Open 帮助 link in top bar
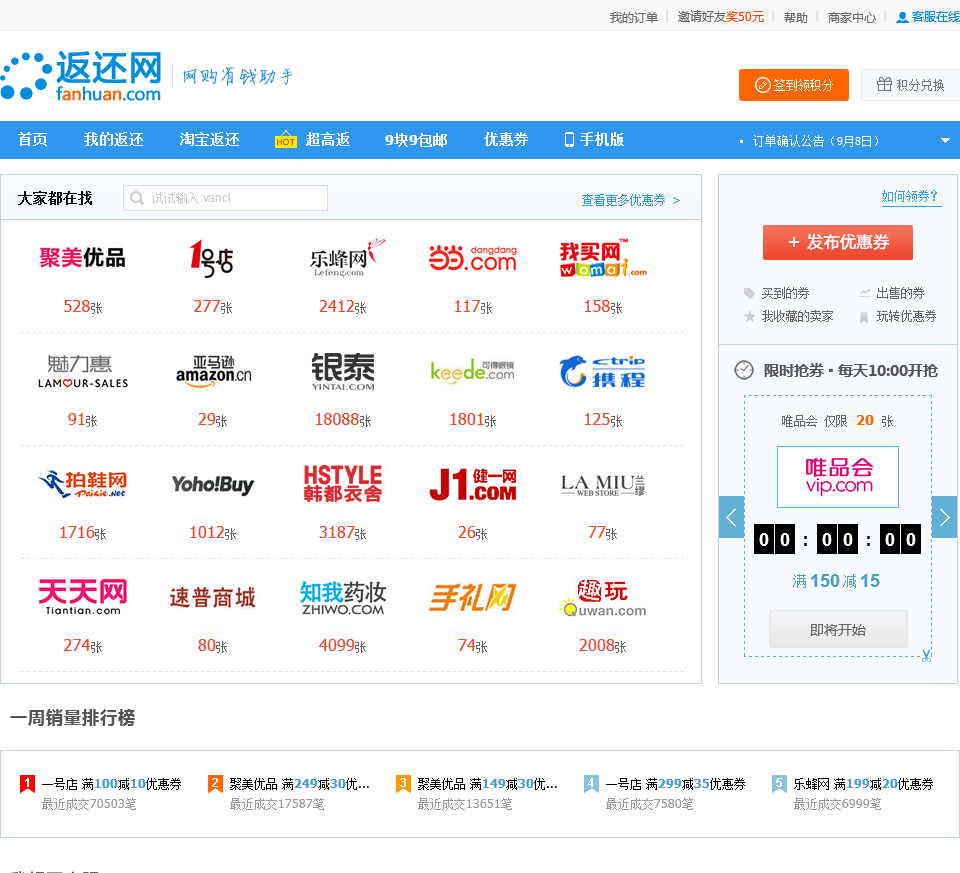 [x=795, y=17]
